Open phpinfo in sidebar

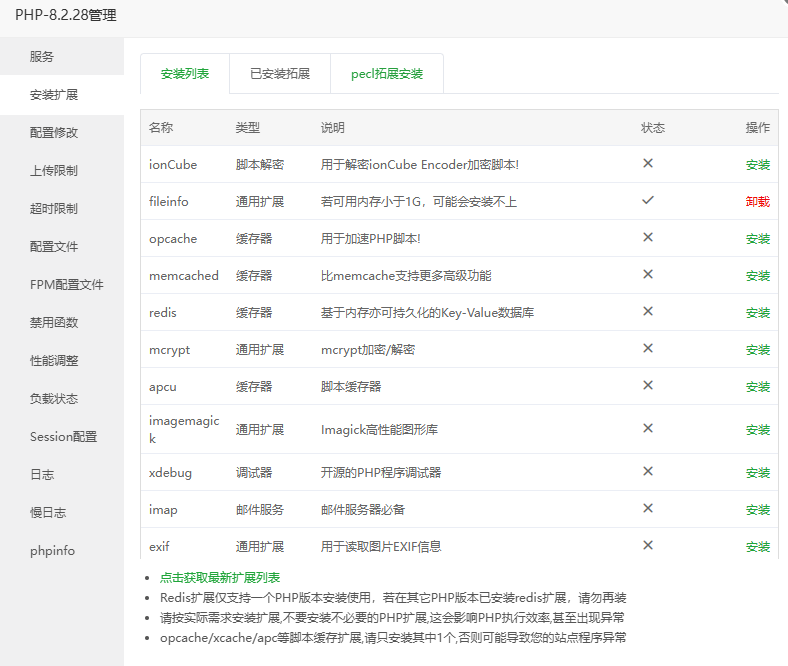tap(52, 551)
